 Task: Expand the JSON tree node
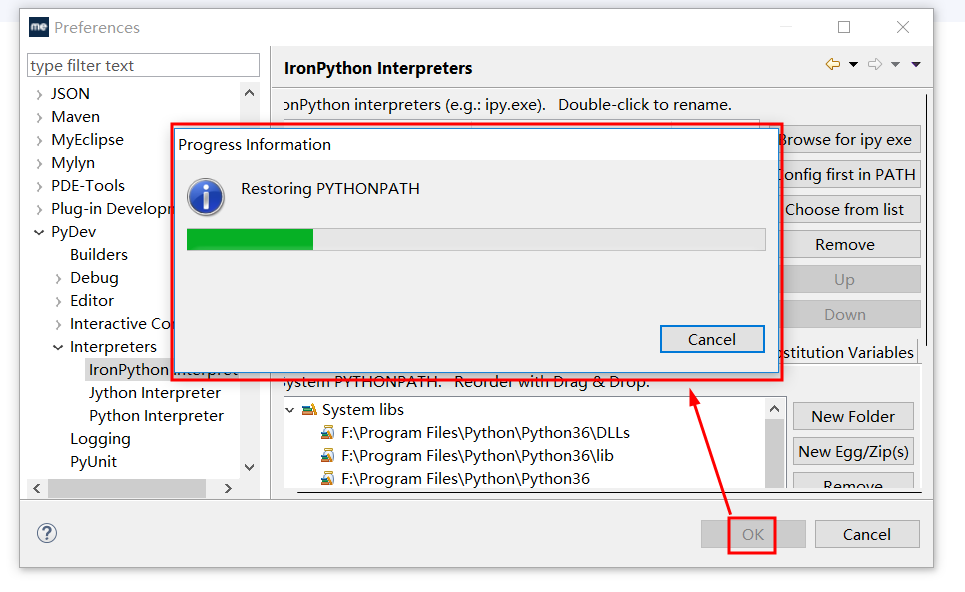click(39, 94)
